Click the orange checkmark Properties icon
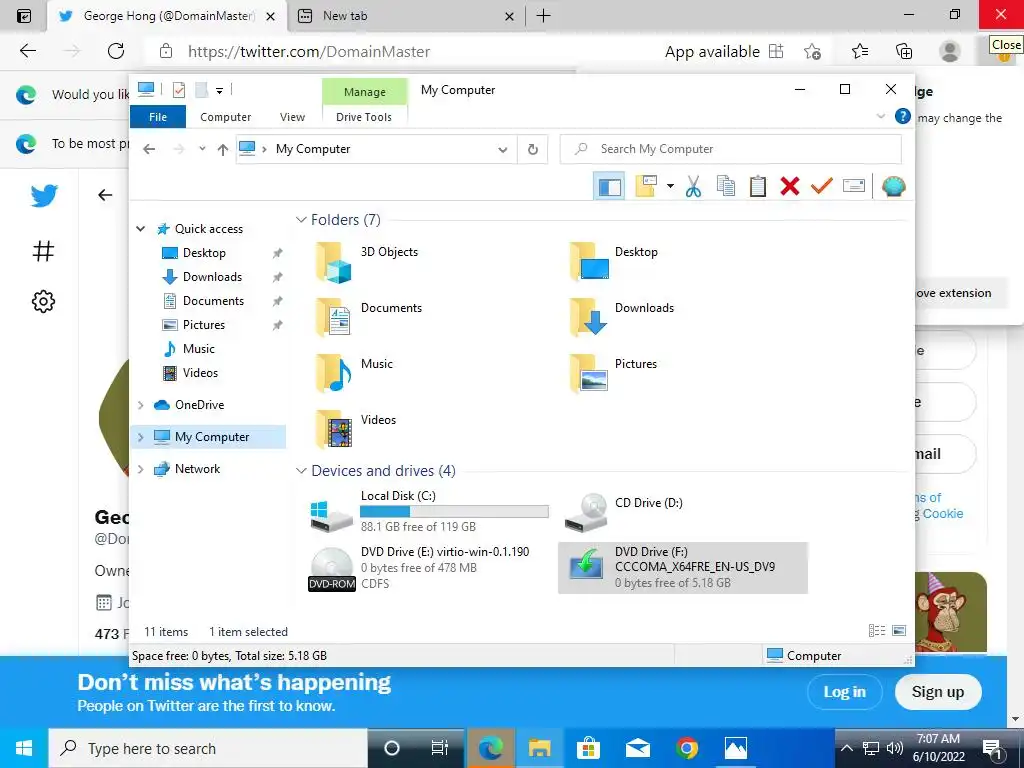The width and height of the screenshot is (1024, 768). (822, 187)
